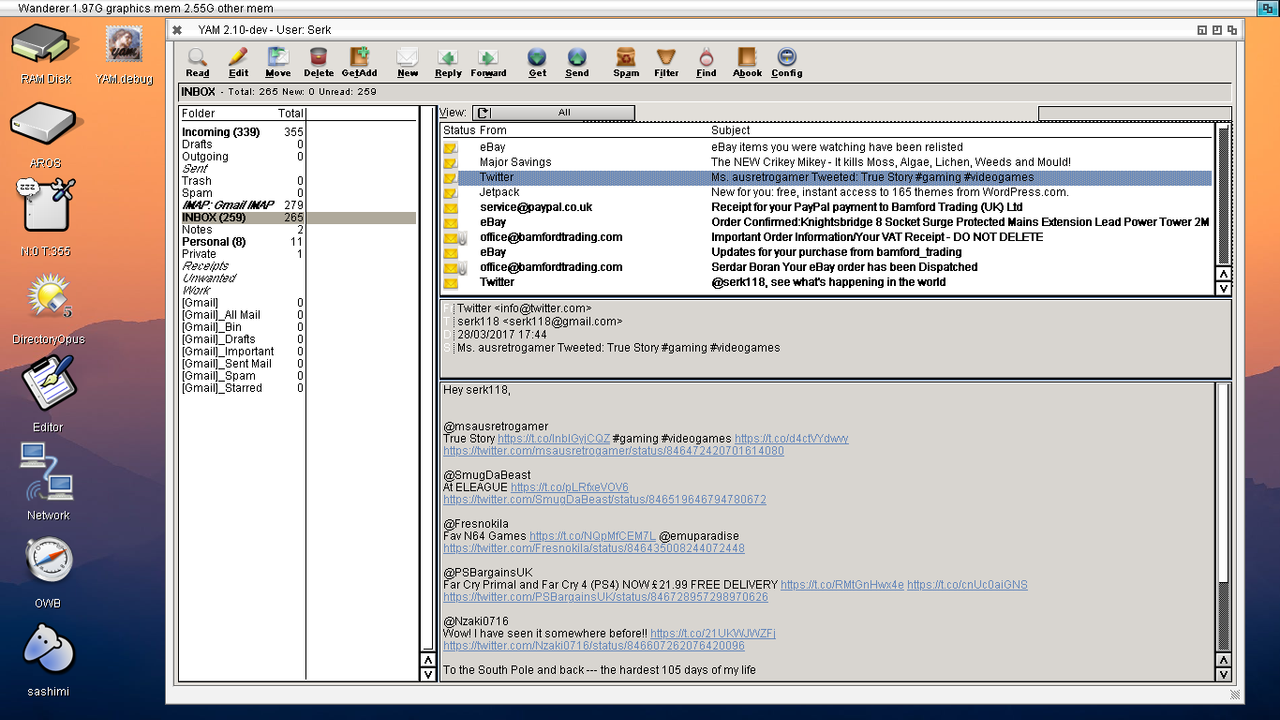Image resolution: width=1280 pixels, height=720 pixels.
Task: Sort messages by the Subject column header
Action: 730,131
